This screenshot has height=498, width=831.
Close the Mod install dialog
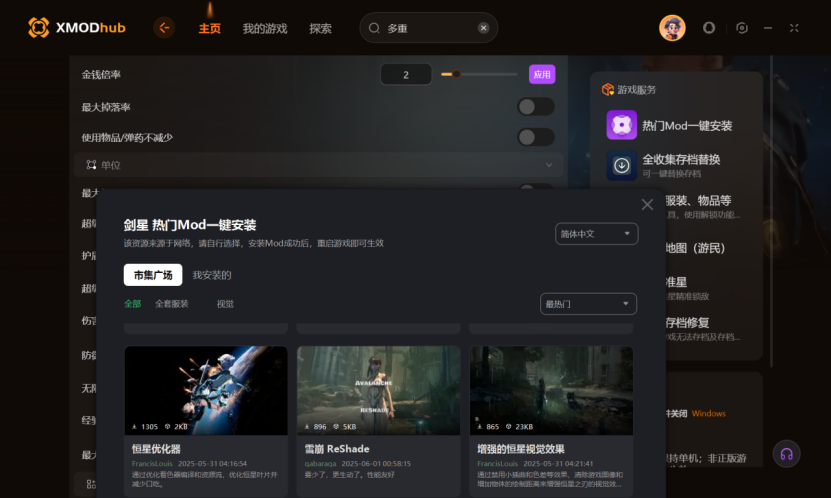click(x=647, y=204)
